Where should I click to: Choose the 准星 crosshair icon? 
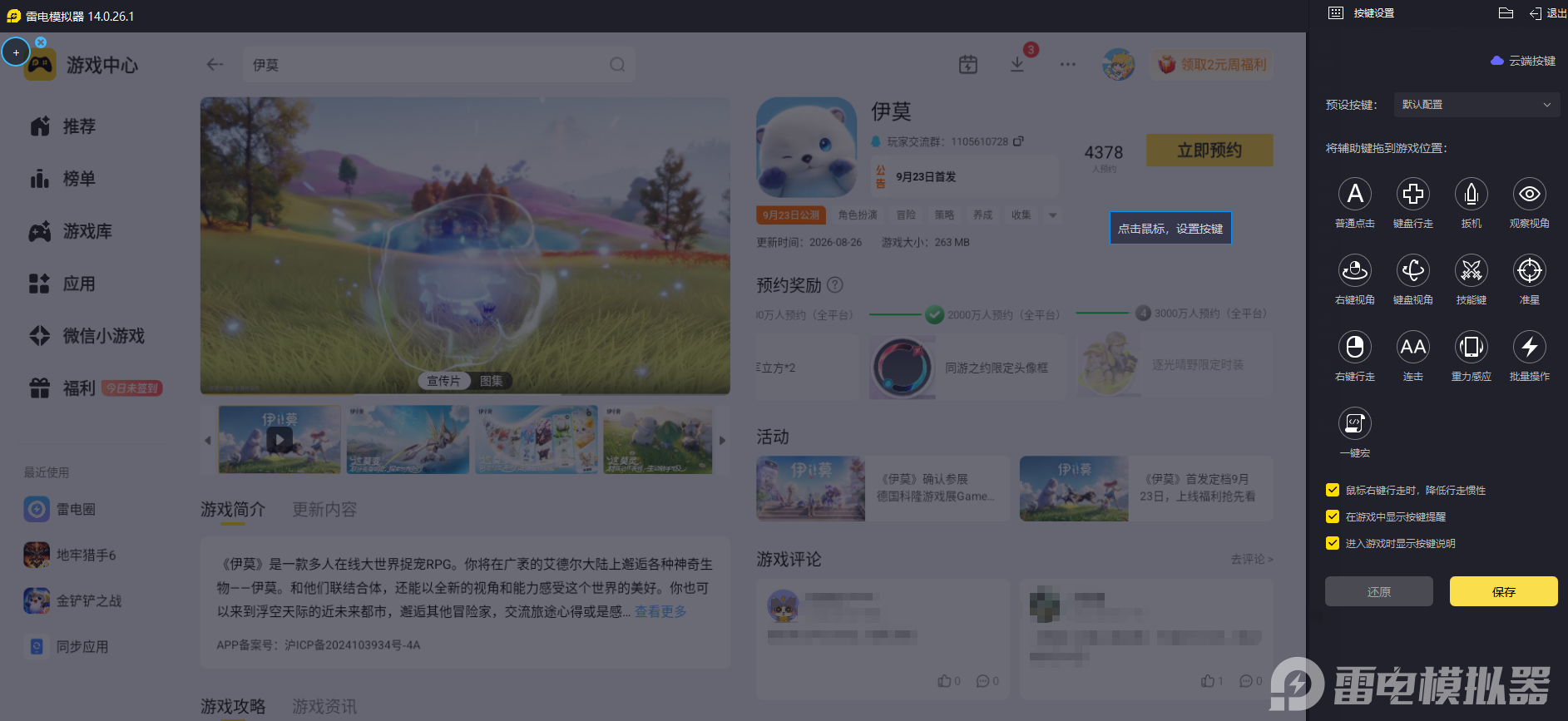click(1530, 270)
